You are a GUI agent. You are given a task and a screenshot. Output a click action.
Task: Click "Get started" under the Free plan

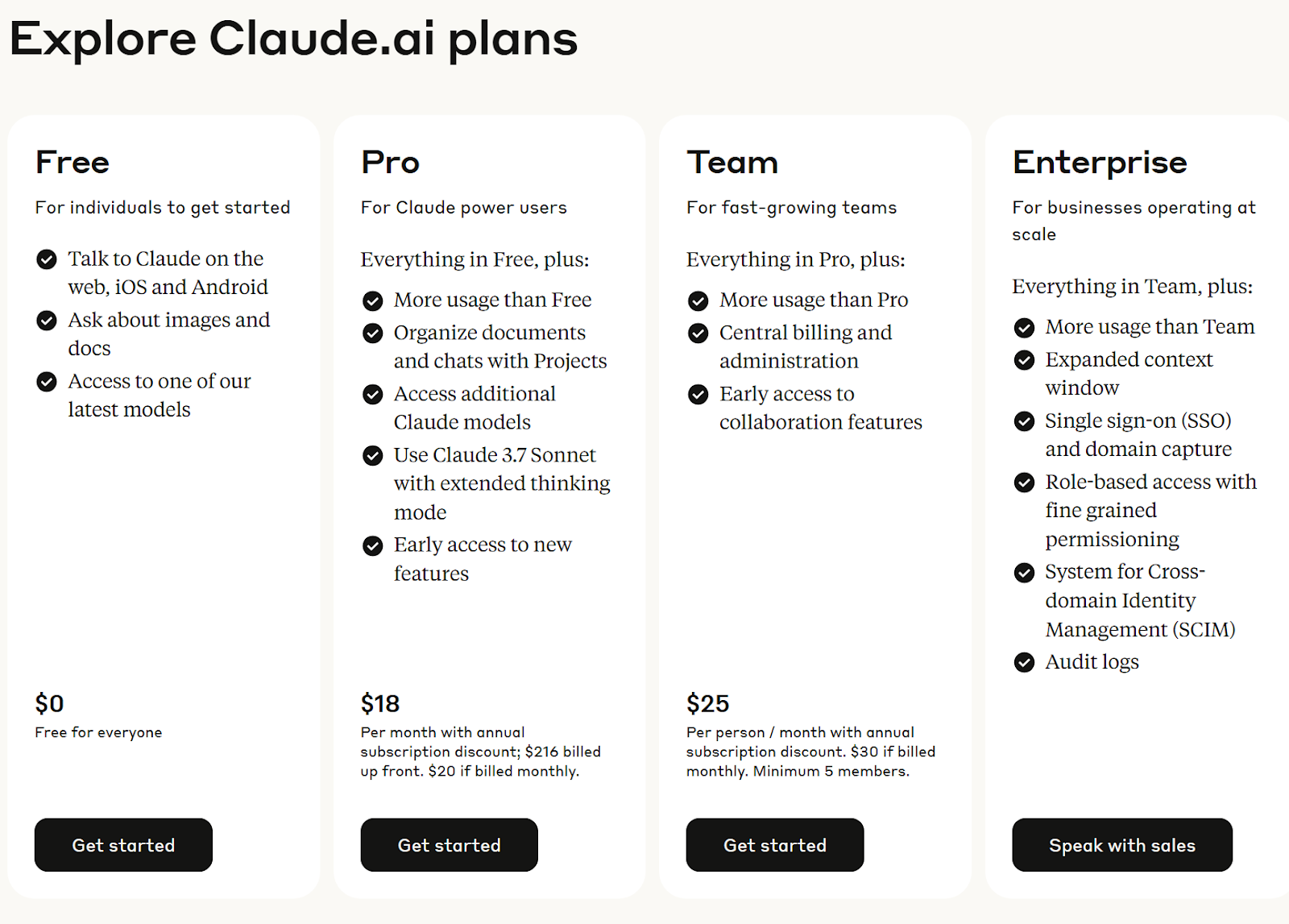pos(122,845)
